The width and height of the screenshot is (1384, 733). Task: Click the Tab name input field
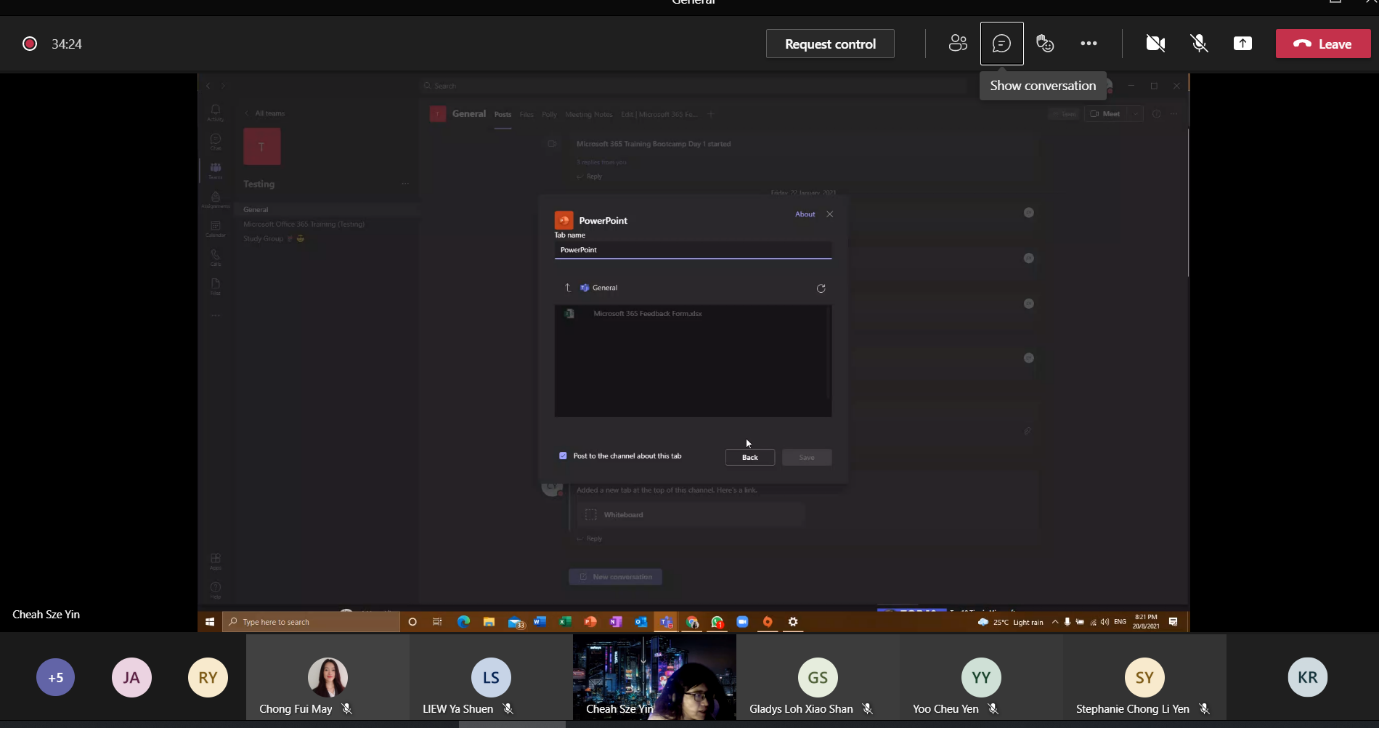pyautogui.click(x=693, y=250)
